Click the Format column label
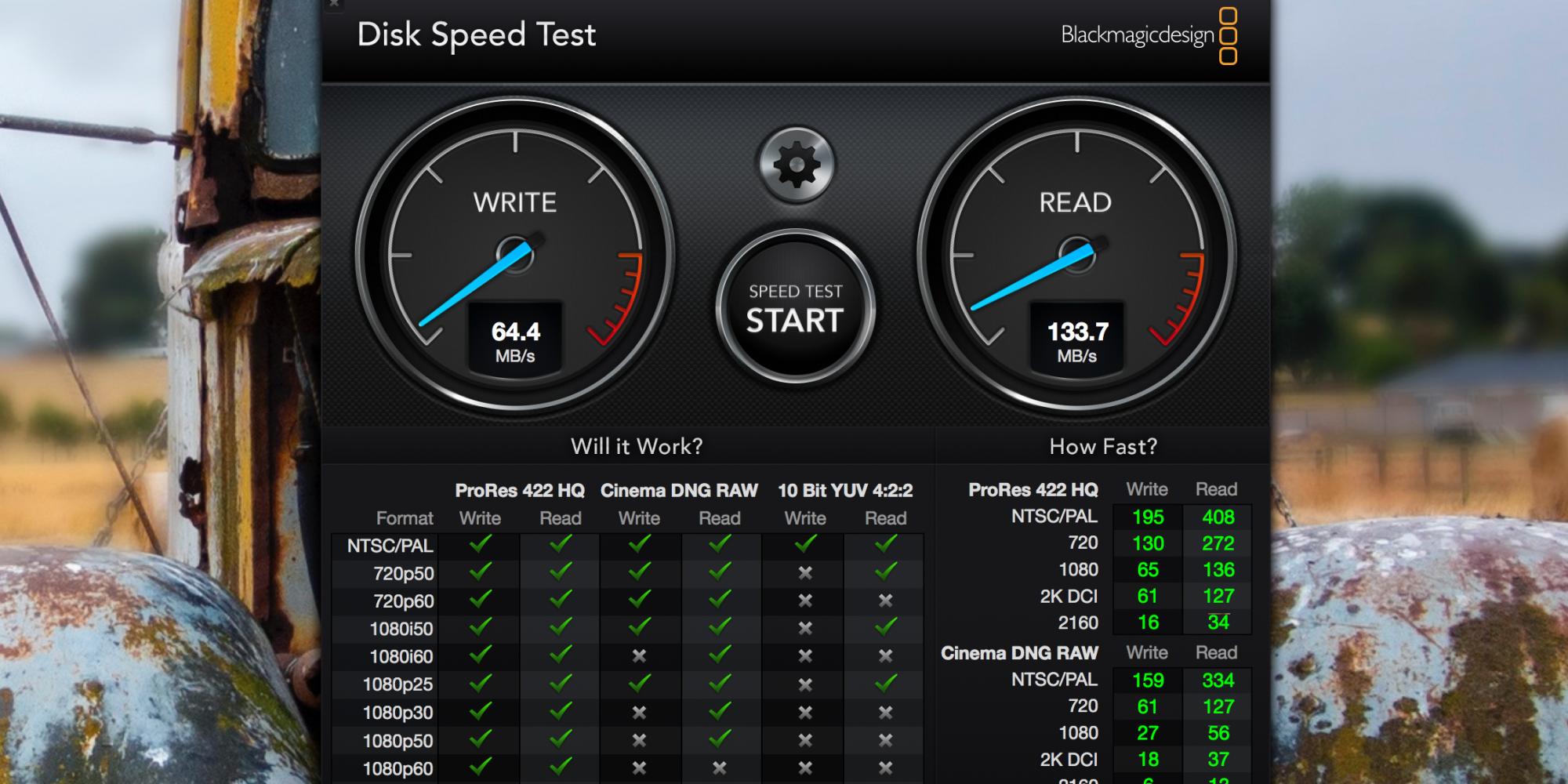This screenshot has height=784, width=1568. pos(405,518)
